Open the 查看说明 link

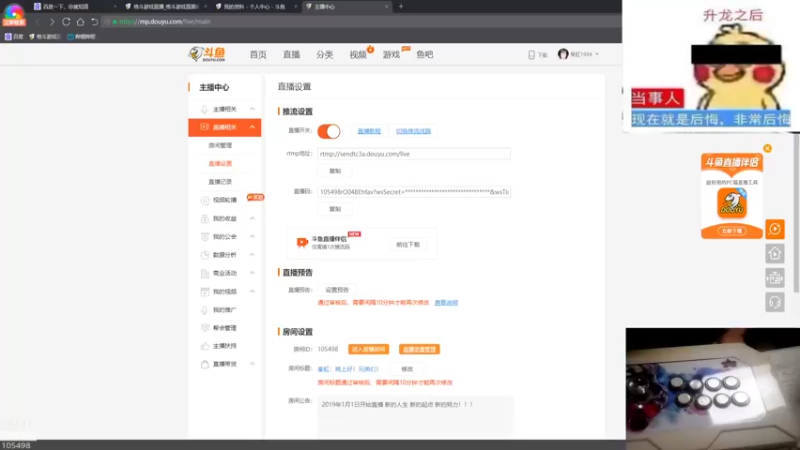tap(446, 303)
